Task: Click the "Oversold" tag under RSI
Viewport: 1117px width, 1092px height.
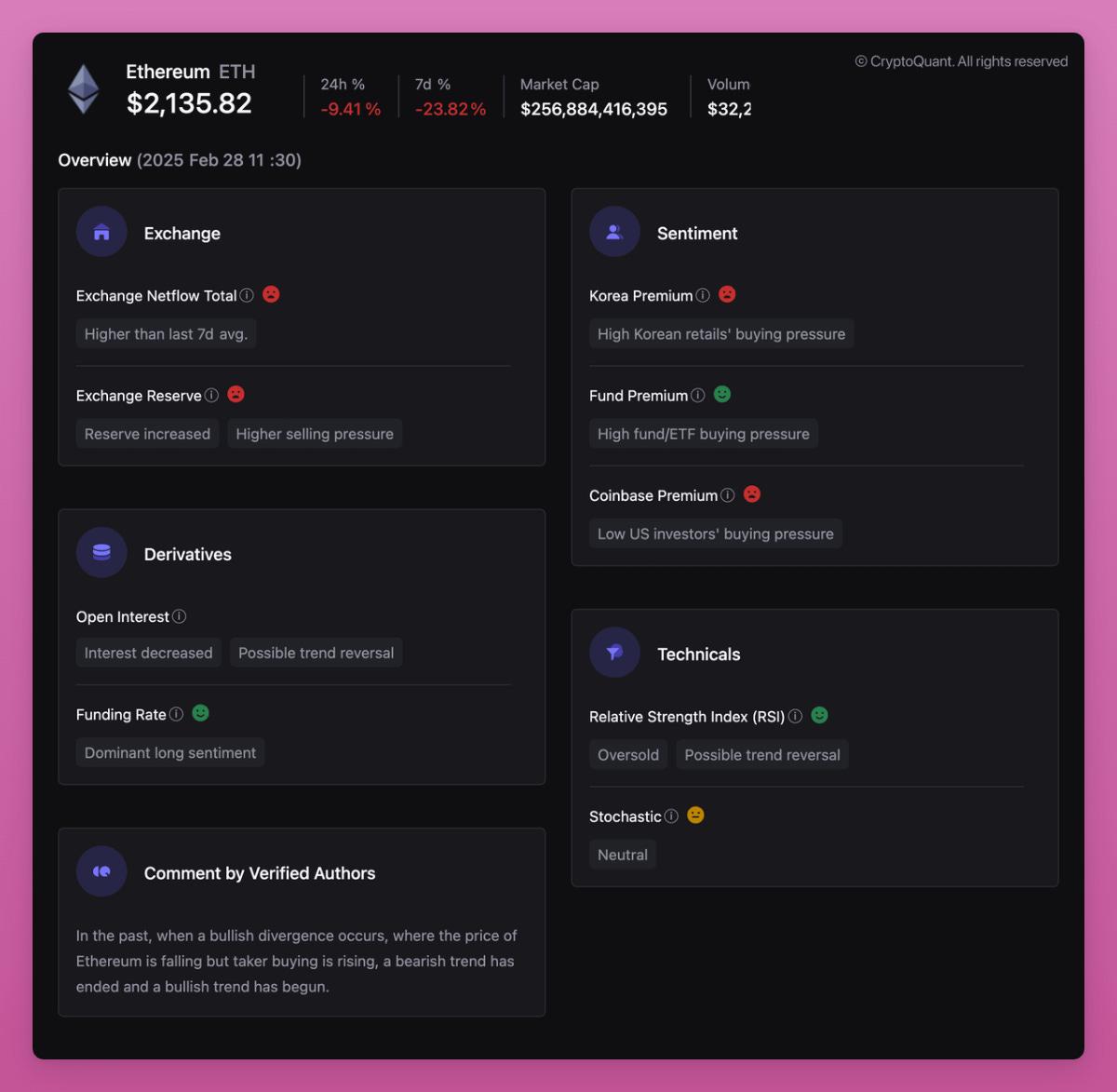Action: click(x=628, y=755)
